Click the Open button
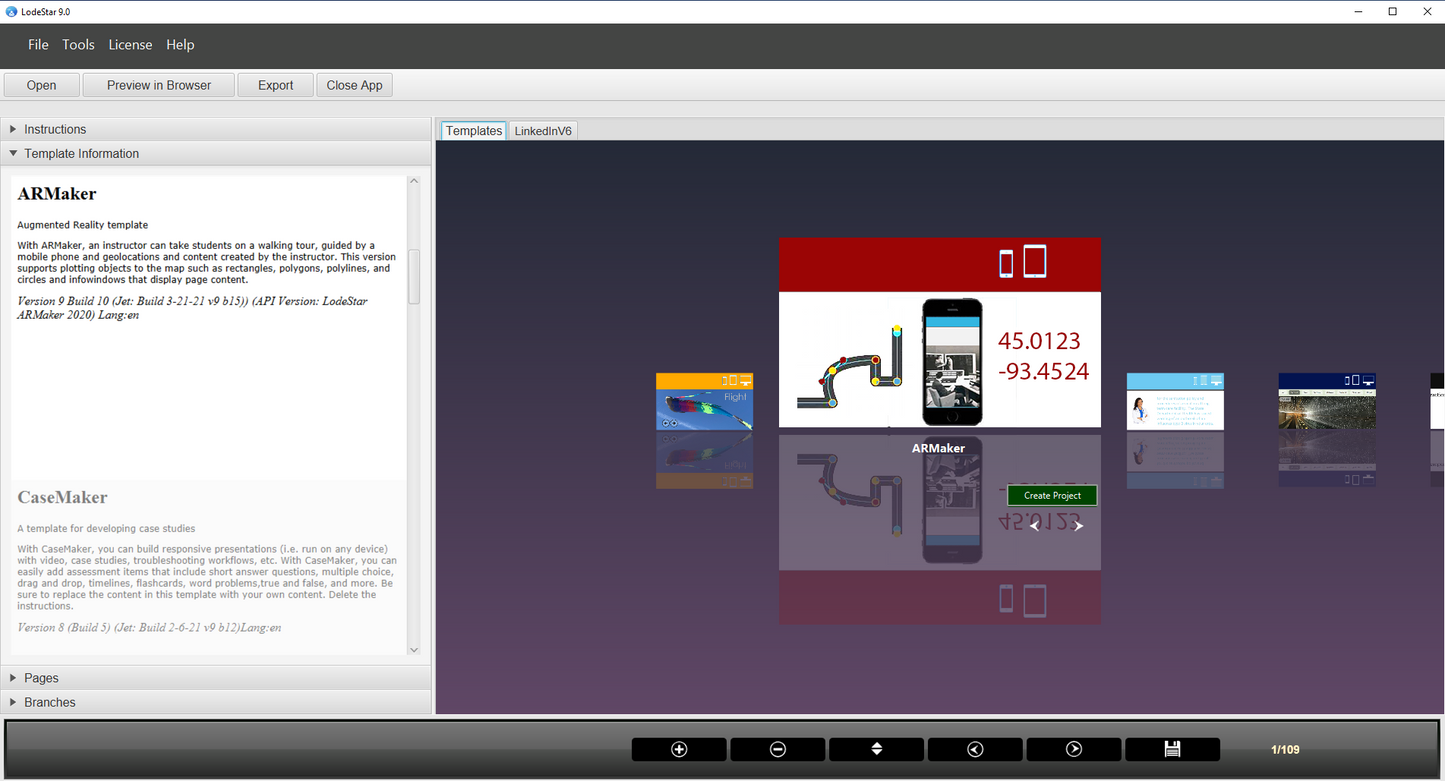This screenshot has width=1445, height=781. 41,85
